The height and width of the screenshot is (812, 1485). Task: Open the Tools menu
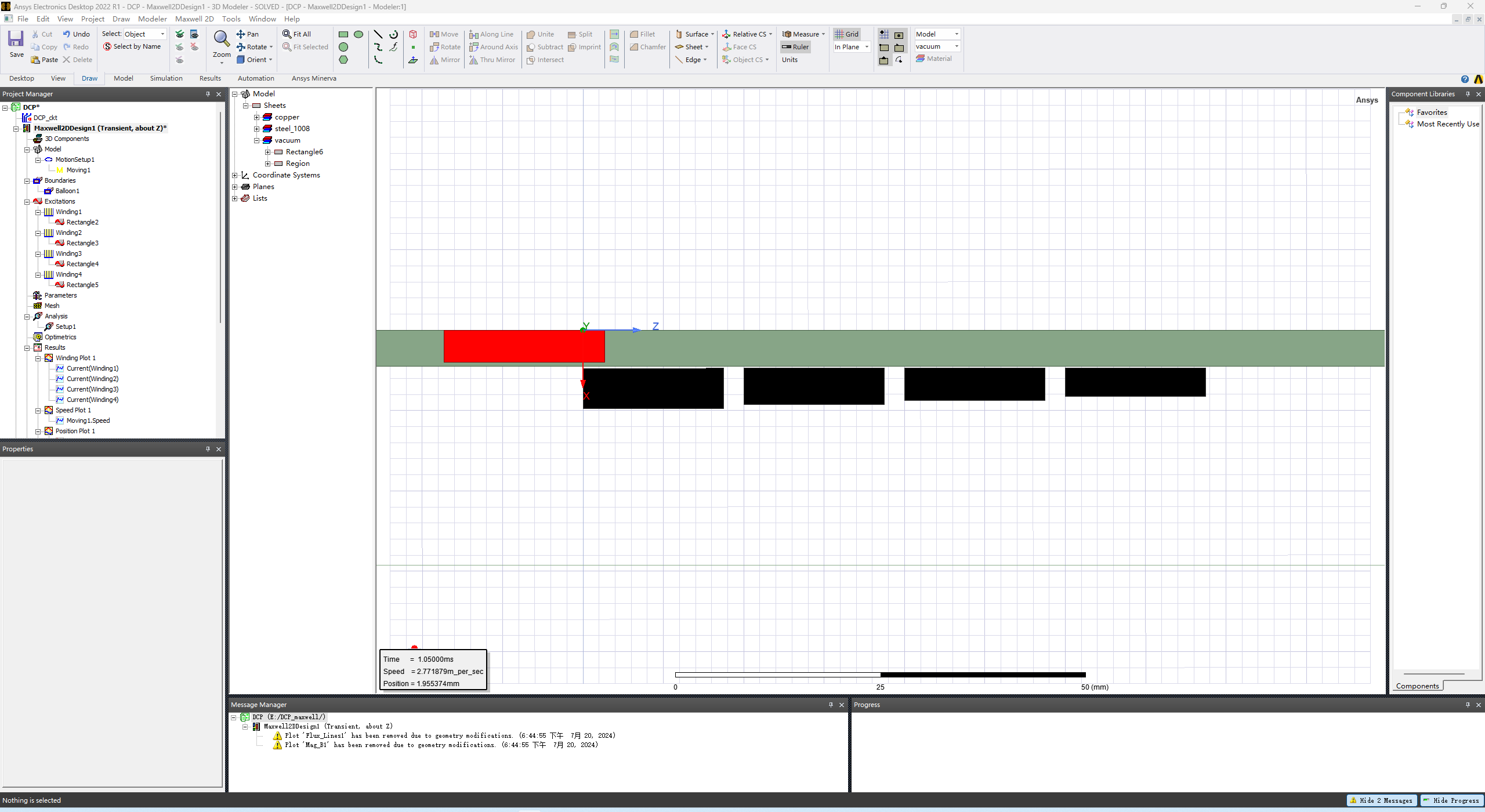click(231, 19)
